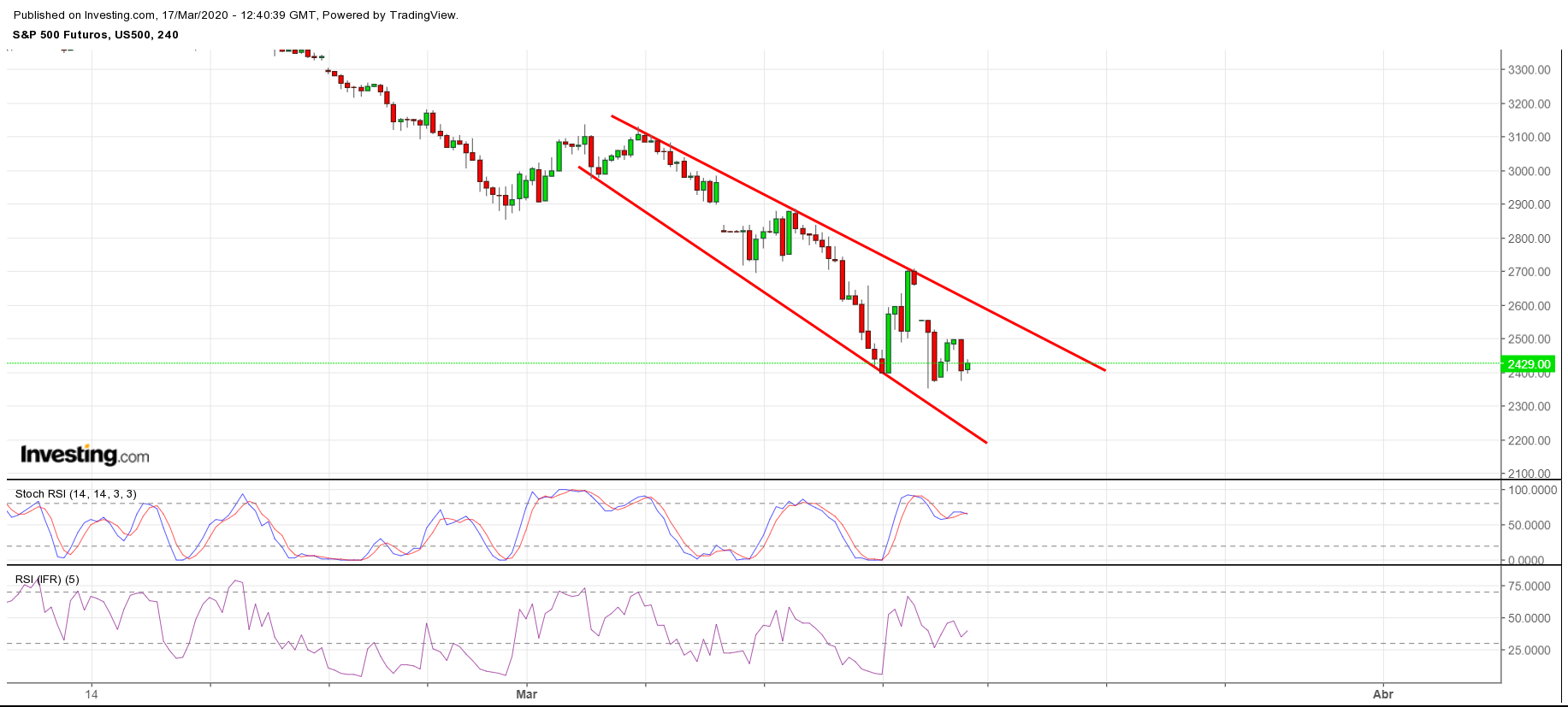1568x707 pixels.
Task: Click the 2800.00 price axis label
Action: [1529, 239]
